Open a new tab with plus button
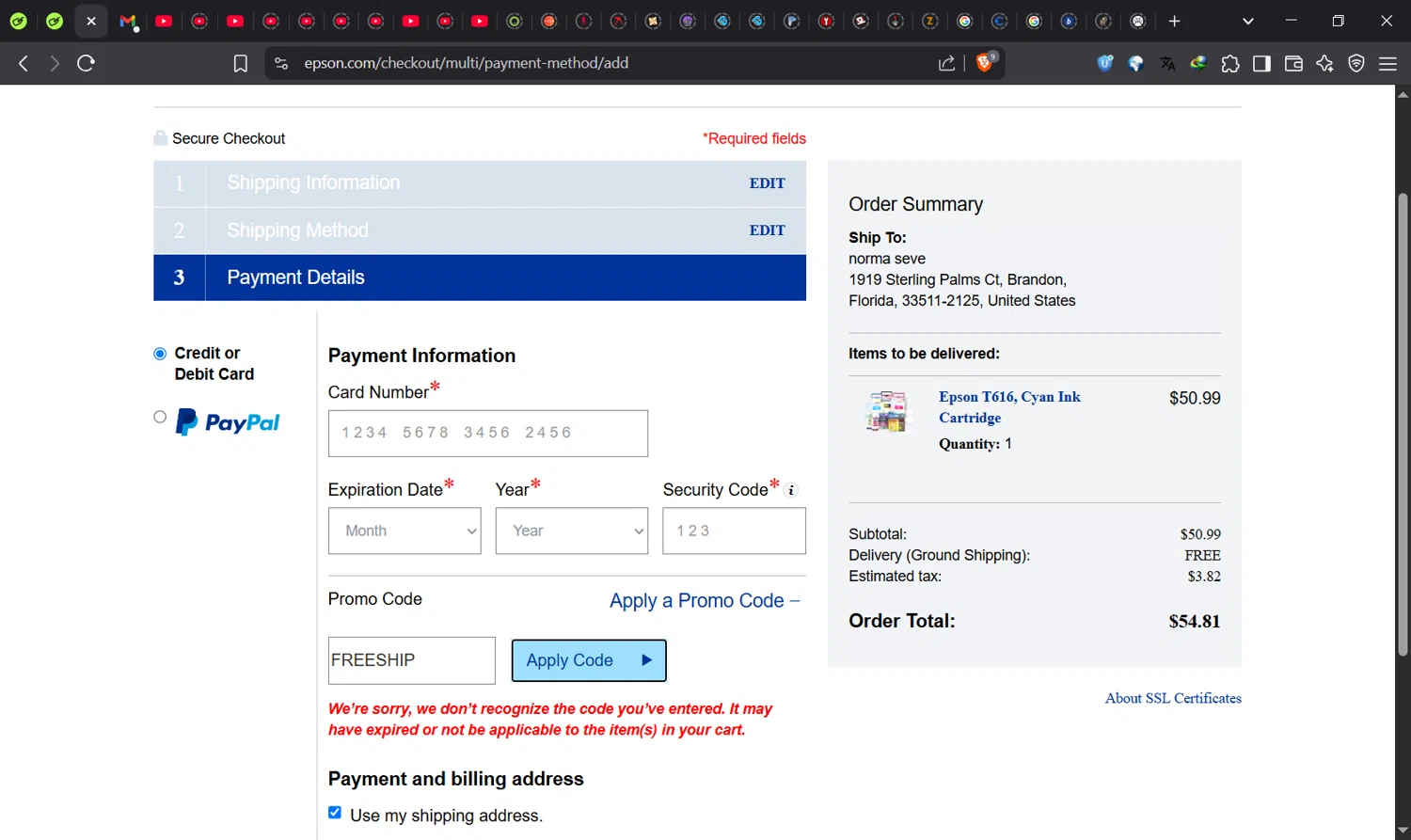This screenshot has width=1411, height=840. [x=1174, y=21]
